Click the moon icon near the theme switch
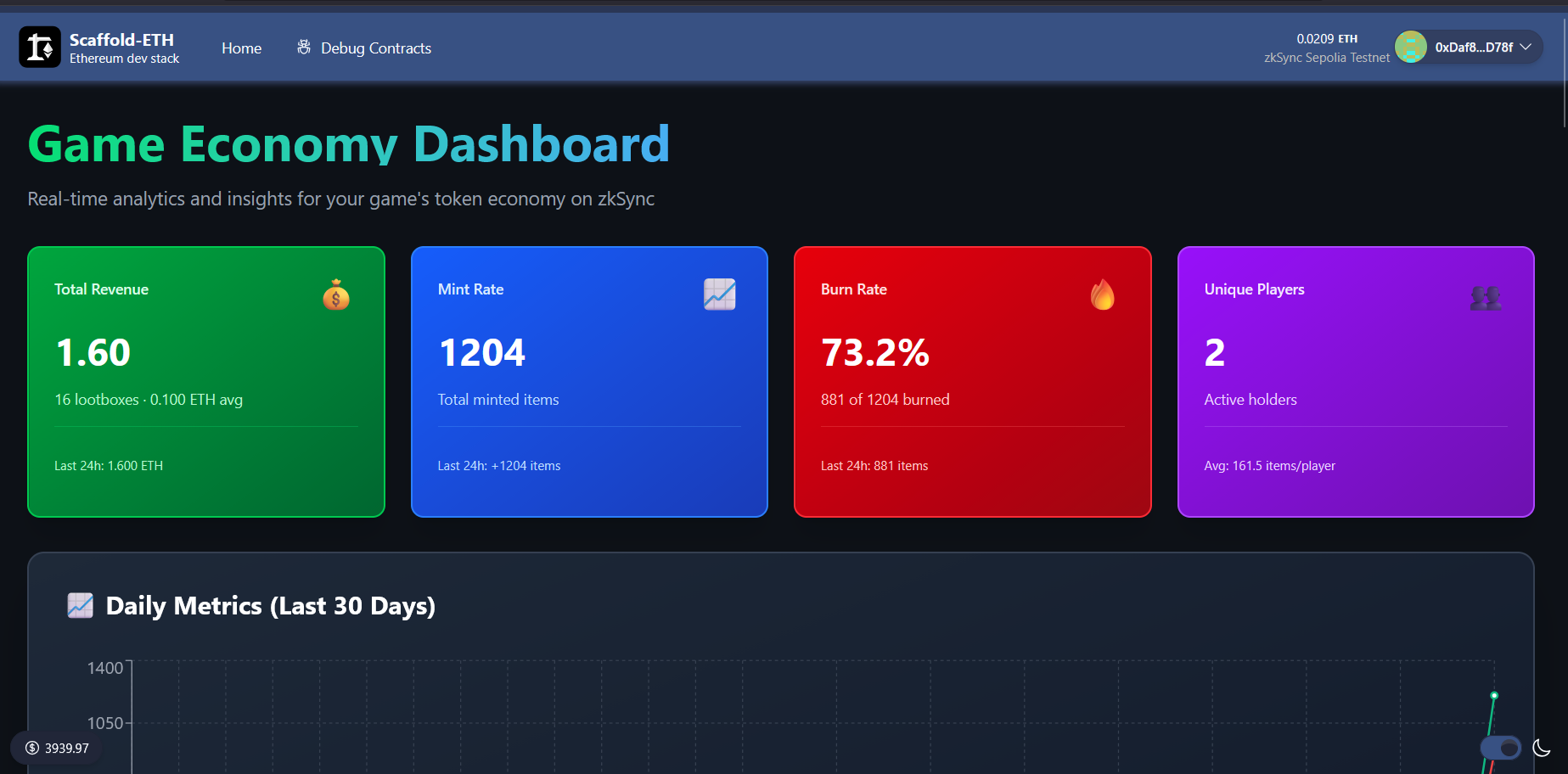The height and width of the screenshot is (774, 1568). [x=1542, y=748]
